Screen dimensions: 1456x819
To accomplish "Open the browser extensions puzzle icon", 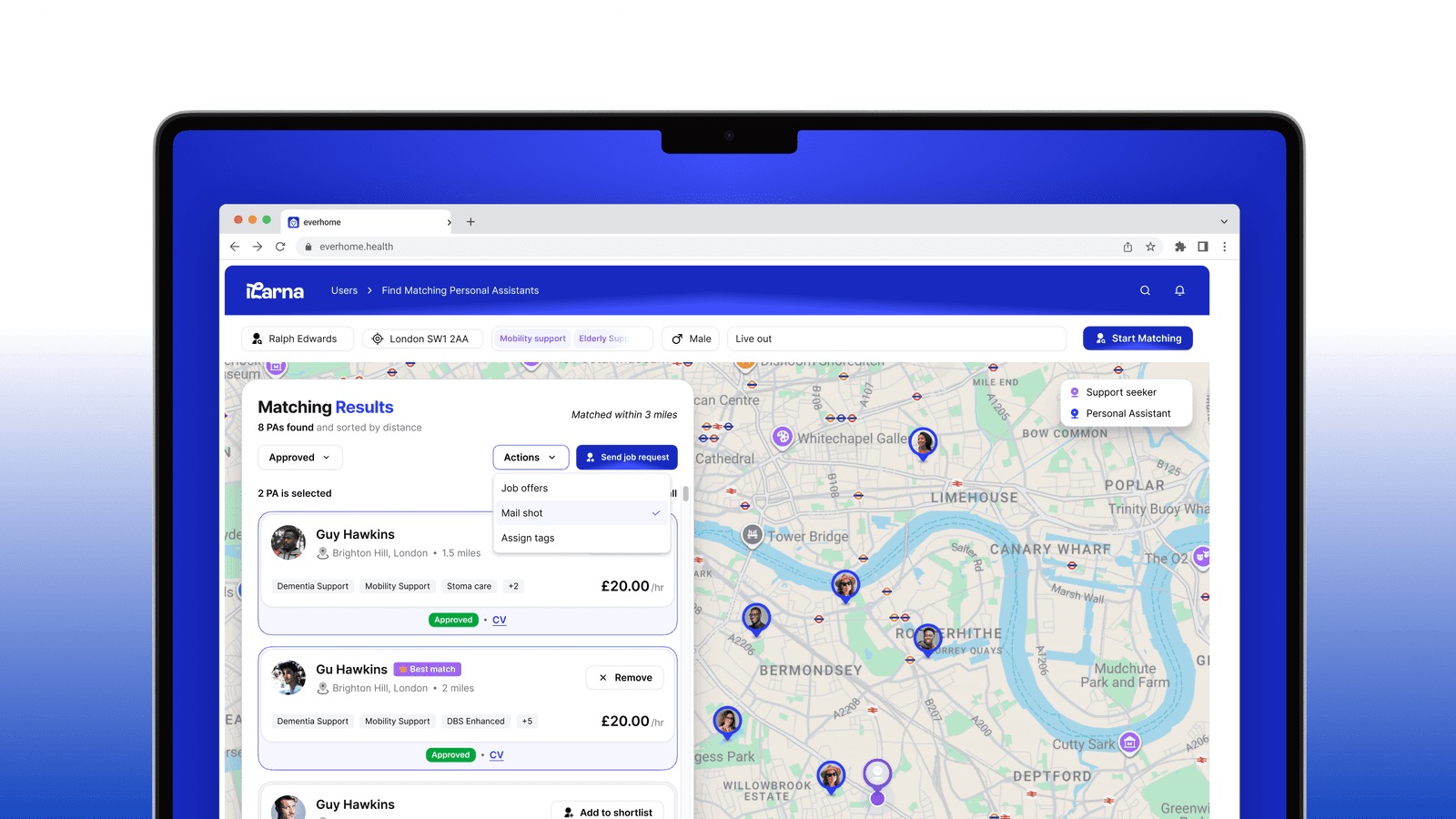I will tap(1180, 247).
